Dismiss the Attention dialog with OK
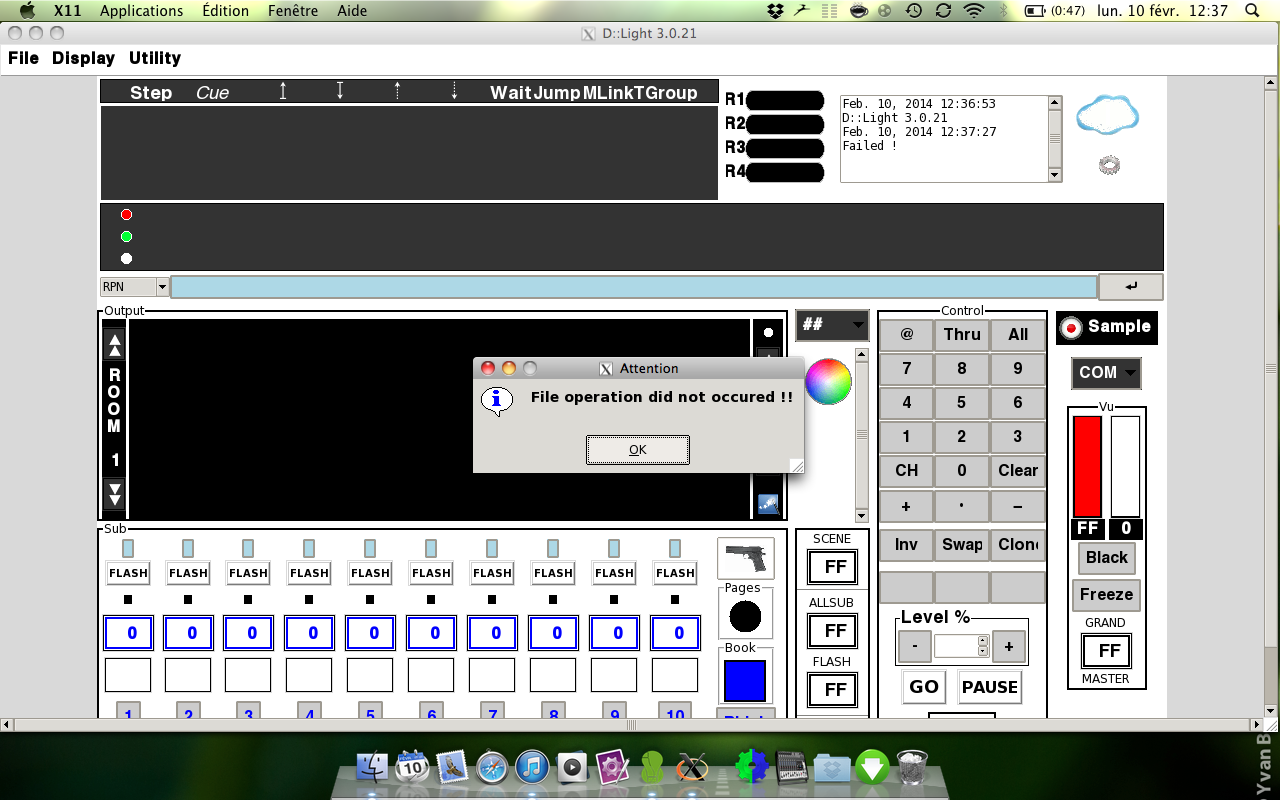Image resolution: width=1280 pixels, height=800 pixels. (638, 450)
